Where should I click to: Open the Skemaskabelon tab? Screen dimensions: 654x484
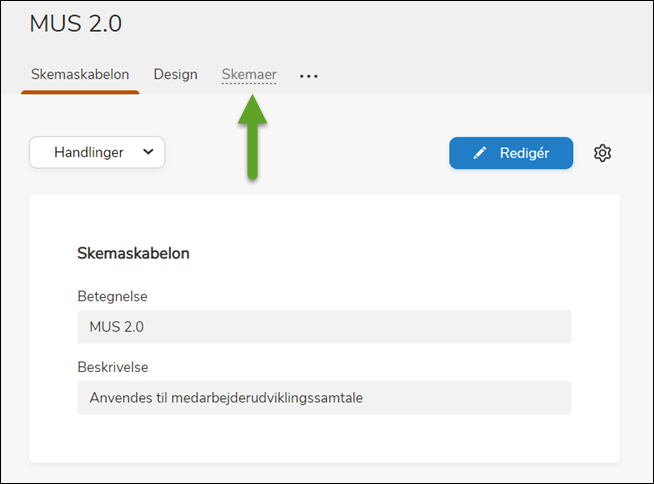click(80, 75)
